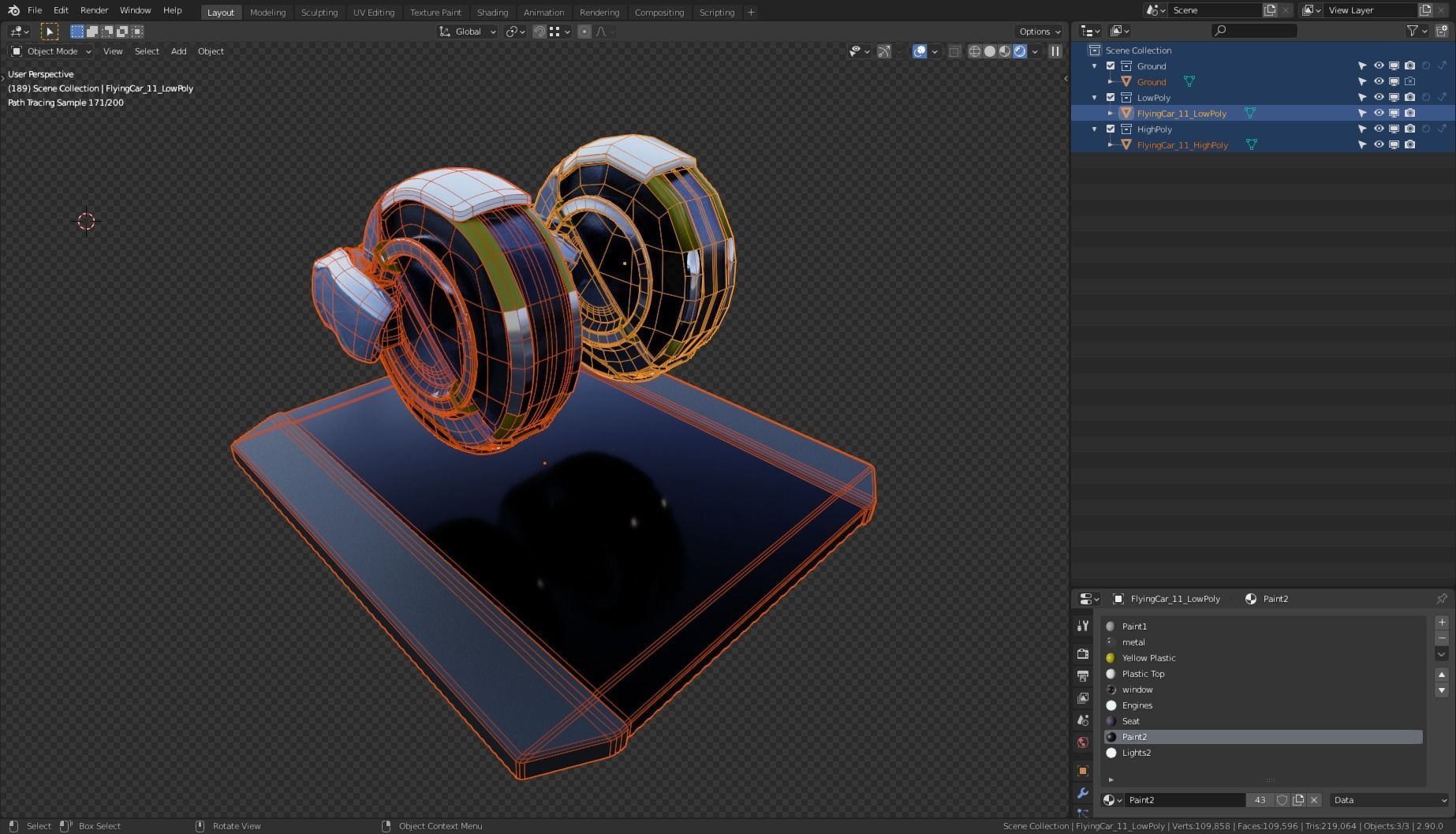Open the 3D viewport editor type selector

pos(19,32)
